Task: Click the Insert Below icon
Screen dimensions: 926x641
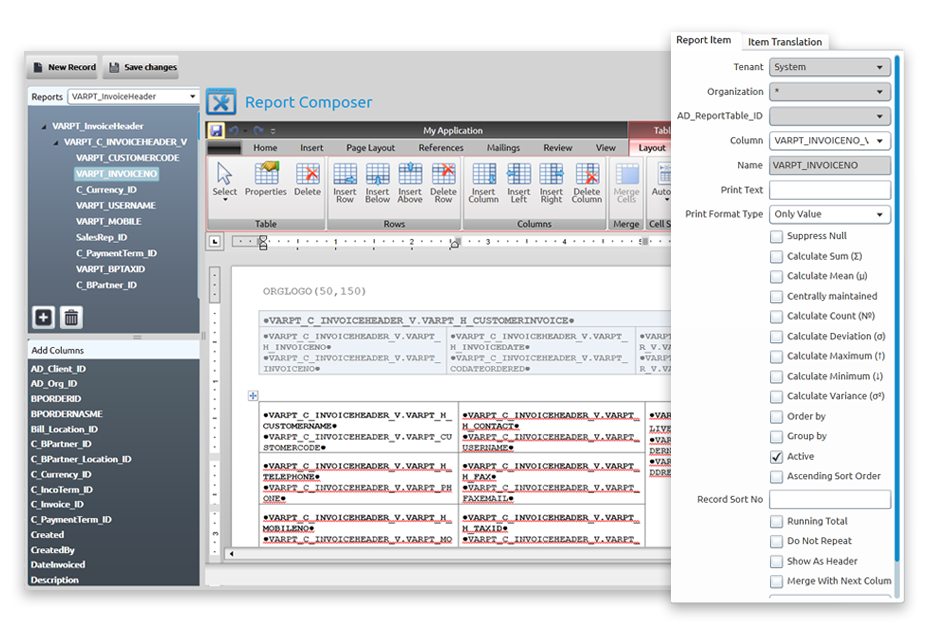Action: 377,183
